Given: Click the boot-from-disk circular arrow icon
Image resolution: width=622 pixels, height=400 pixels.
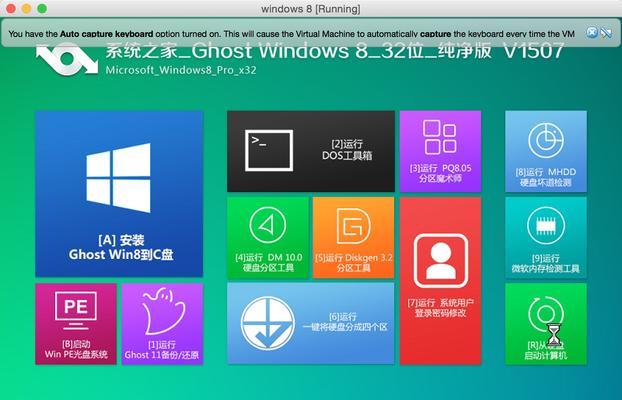Looking at the screenshot, I should click(x=545, y=314).
